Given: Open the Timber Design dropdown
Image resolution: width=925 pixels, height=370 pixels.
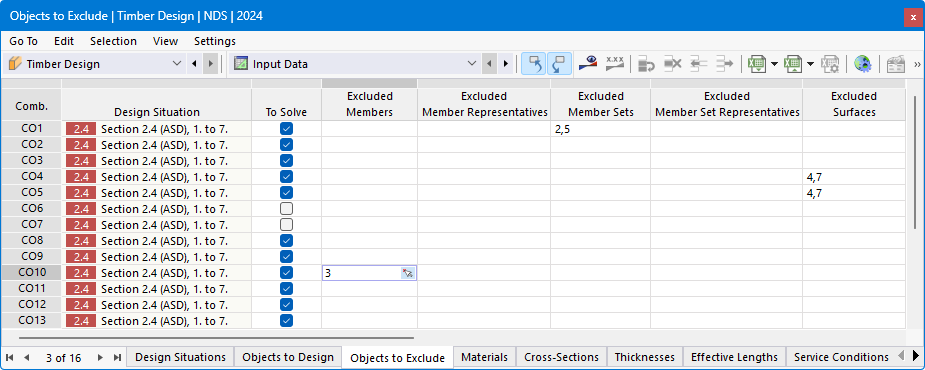Looking at the screenshot, I should [177, 64].
